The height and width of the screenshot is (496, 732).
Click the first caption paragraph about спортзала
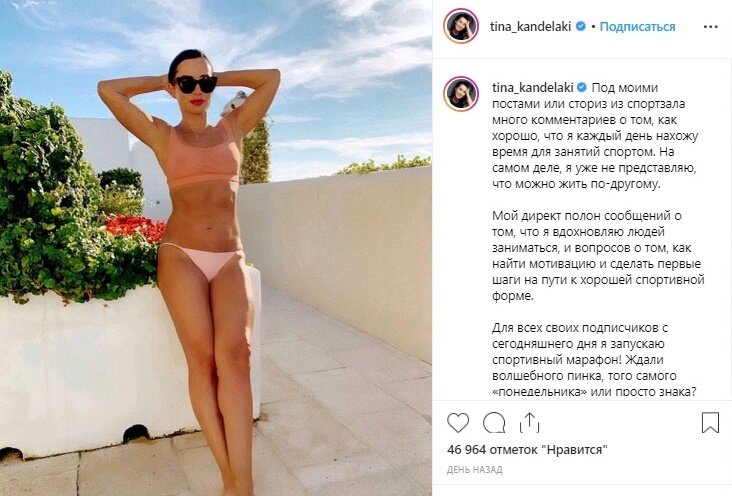(x=595, y=135)
